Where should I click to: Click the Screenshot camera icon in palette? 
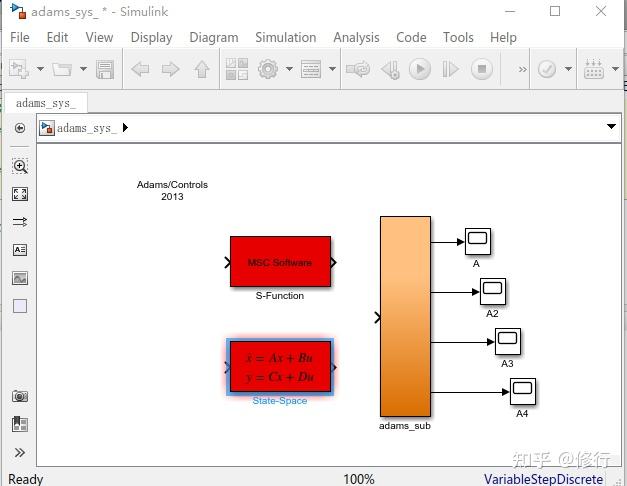click(x=20, y=396)
